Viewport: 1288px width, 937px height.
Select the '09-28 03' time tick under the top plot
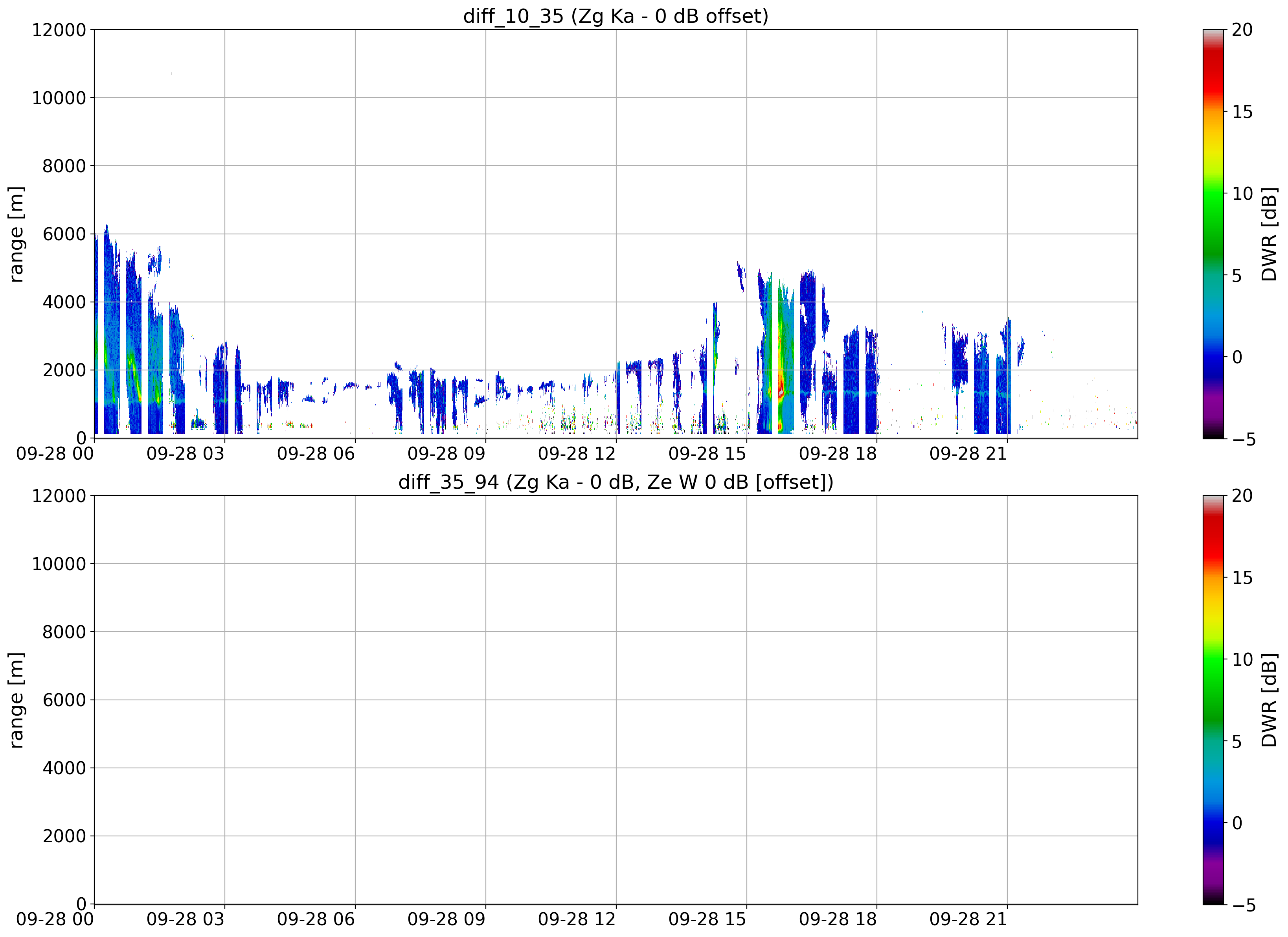tap(186, 453)
